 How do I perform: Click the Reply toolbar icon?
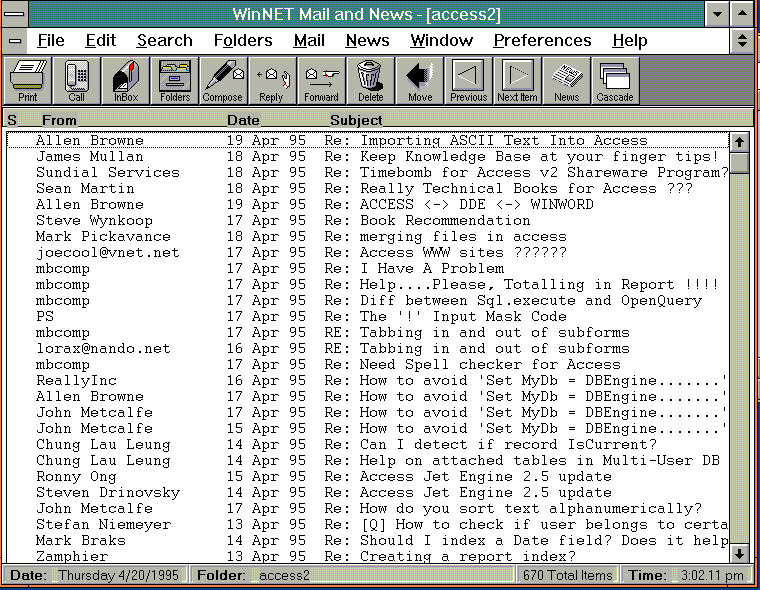(x=272, y=80)
